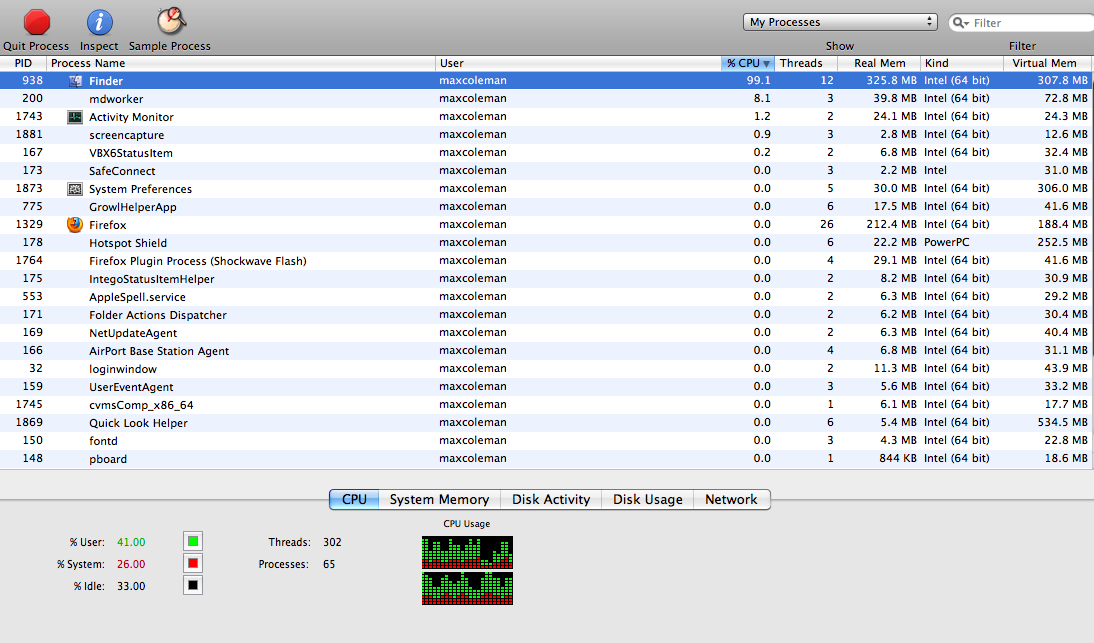The height and width of the screenshot is (643, 1094).
Task: Click the 844 KB real memory value
Action: [x=898, y=459]
